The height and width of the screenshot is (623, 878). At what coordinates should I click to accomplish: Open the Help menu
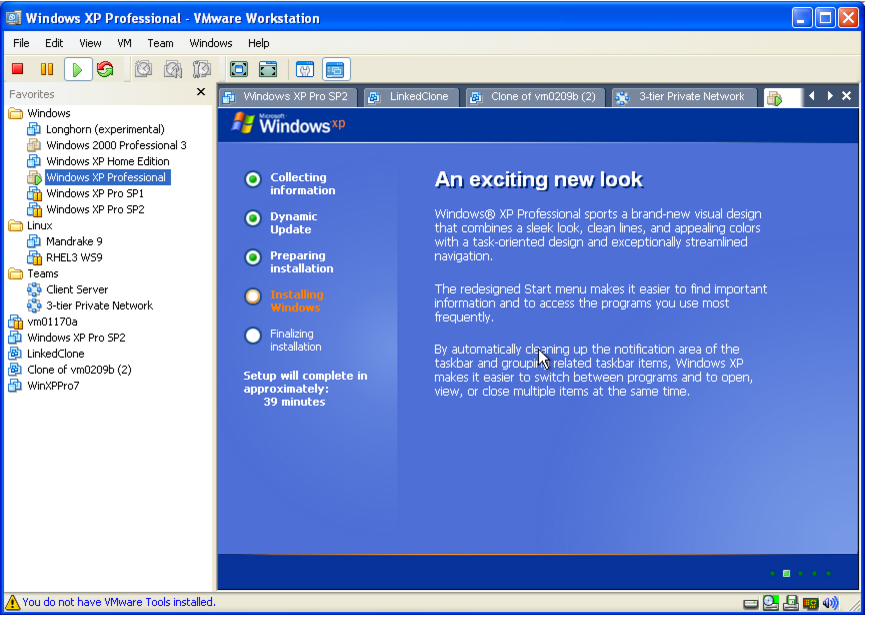(x=259, y=43)
